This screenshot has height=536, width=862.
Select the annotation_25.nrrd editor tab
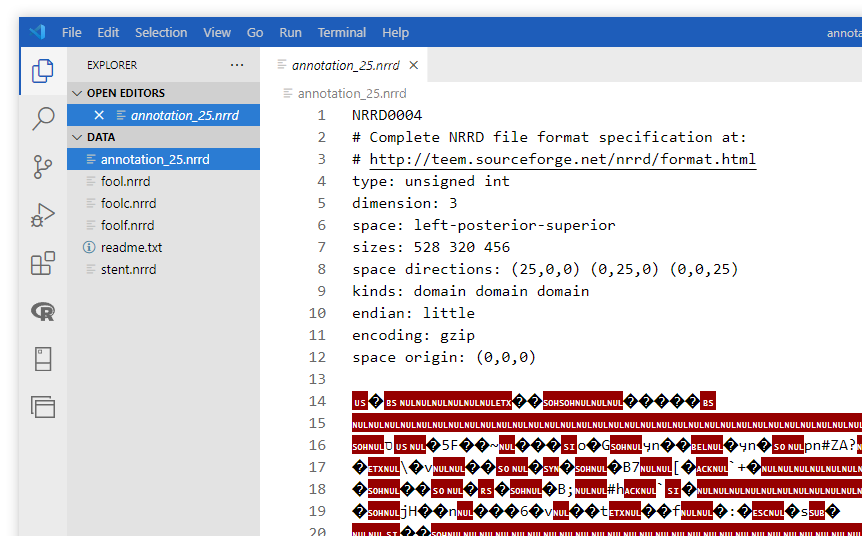point(345,66)
